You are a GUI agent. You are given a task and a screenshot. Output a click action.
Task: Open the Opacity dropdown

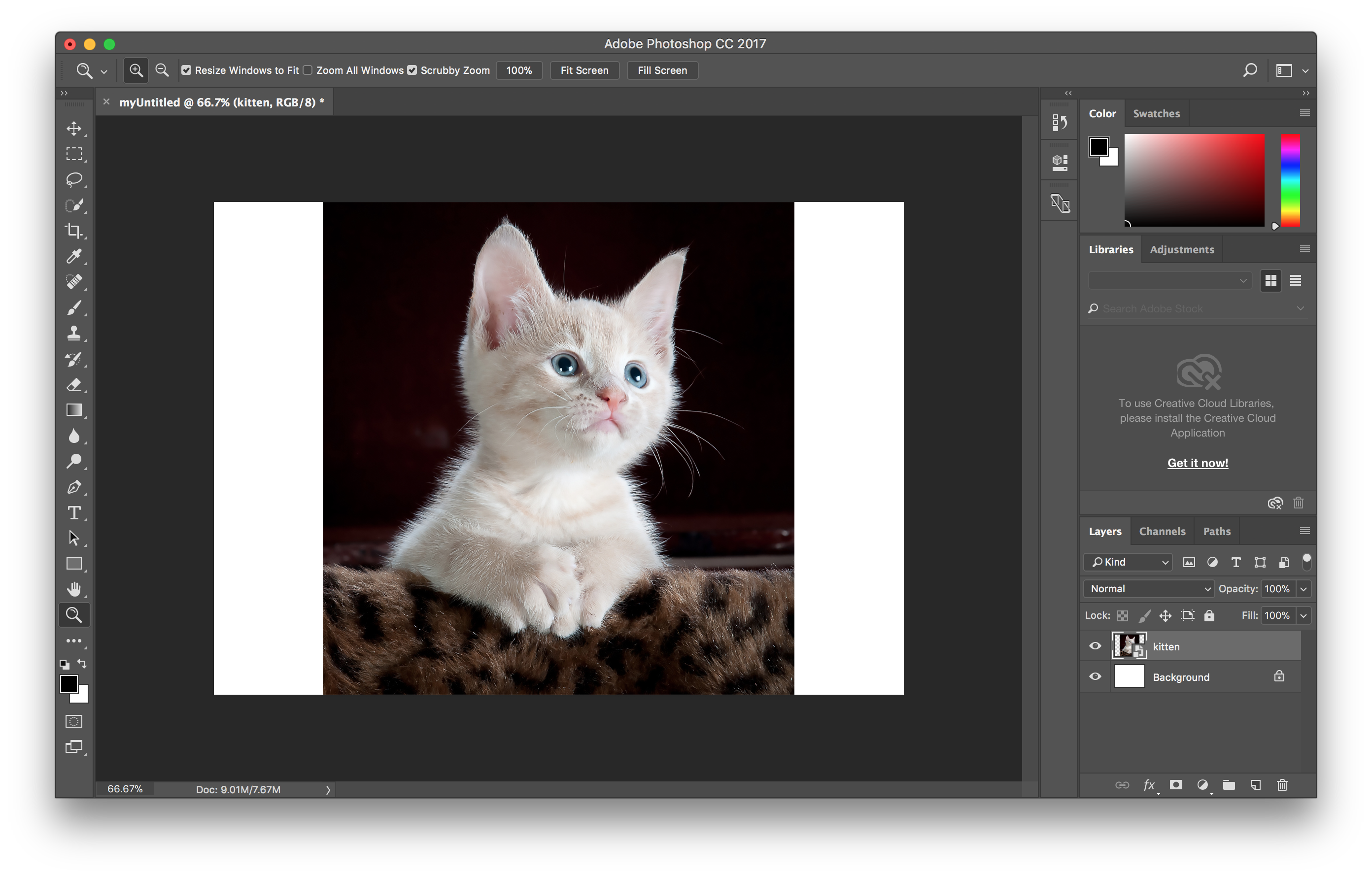pos(1304,589)
